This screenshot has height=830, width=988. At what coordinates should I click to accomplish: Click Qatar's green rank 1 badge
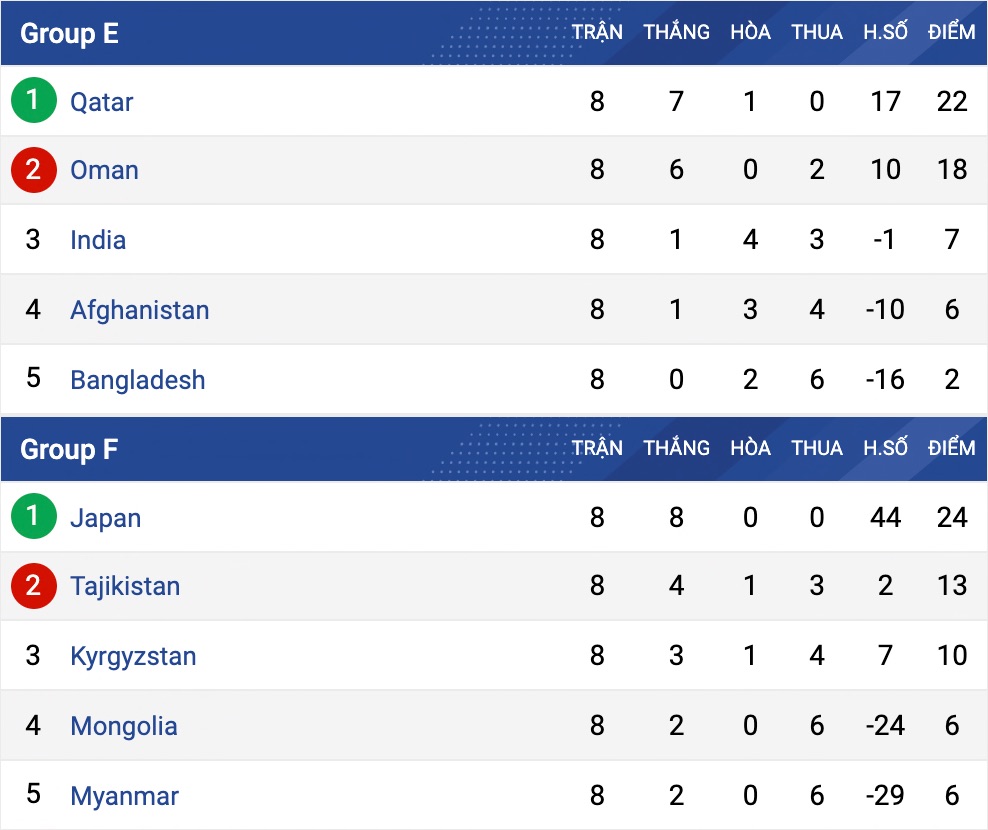[x=34, y=101]
